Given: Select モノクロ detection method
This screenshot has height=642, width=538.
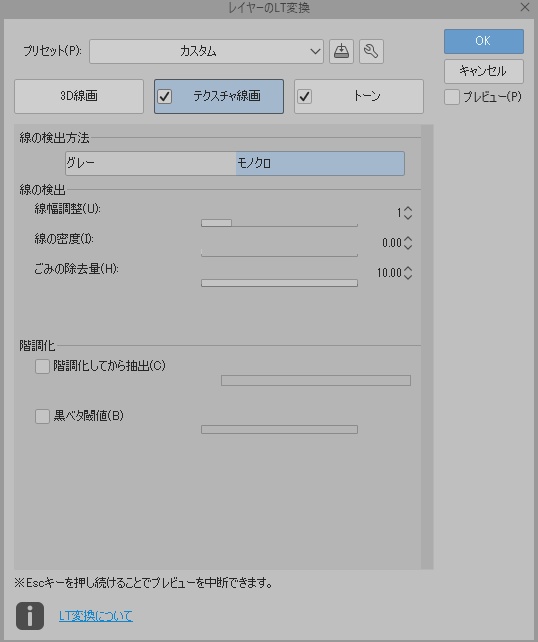Looking at the screenshot, I should click(x=320, y=163).
